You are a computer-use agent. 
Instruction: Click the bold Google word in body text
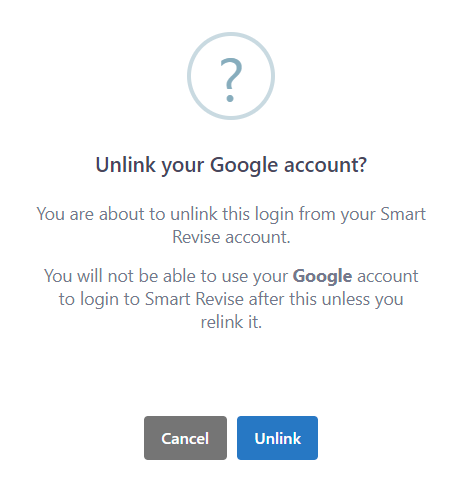(322, 277)
